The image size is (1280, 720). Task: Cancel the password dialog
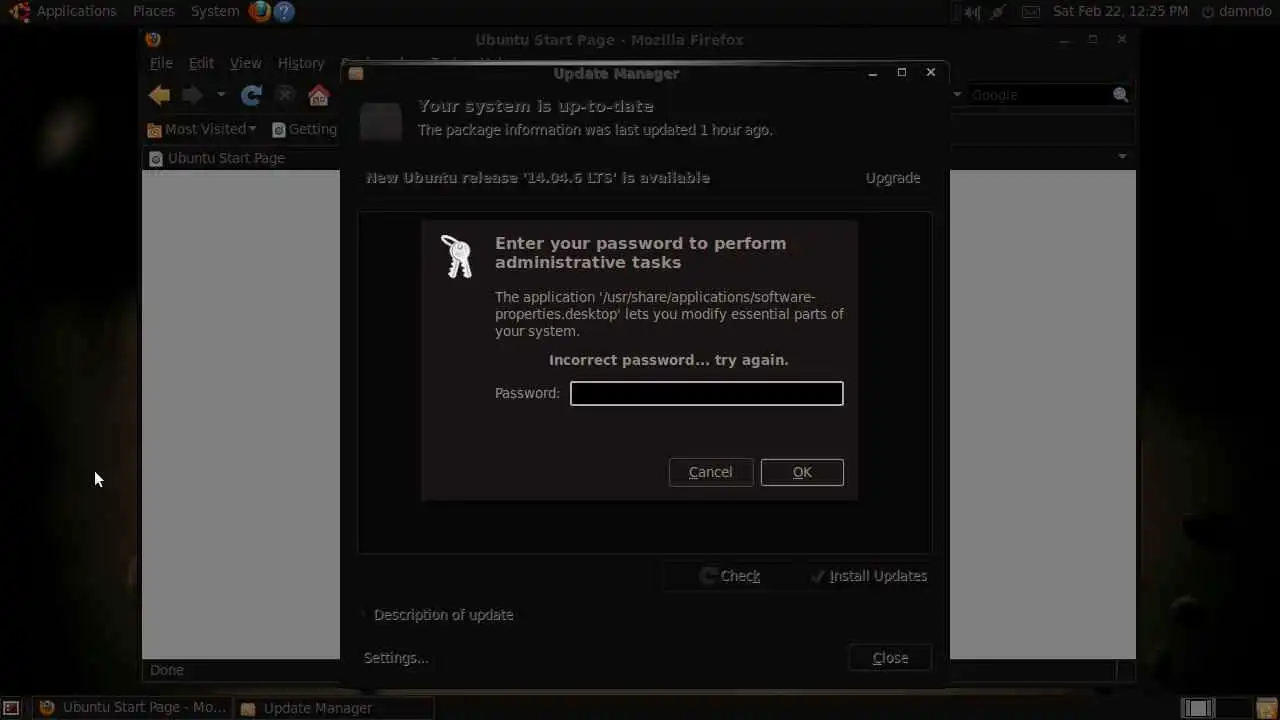pyautogui.click(x=710, y=472)
